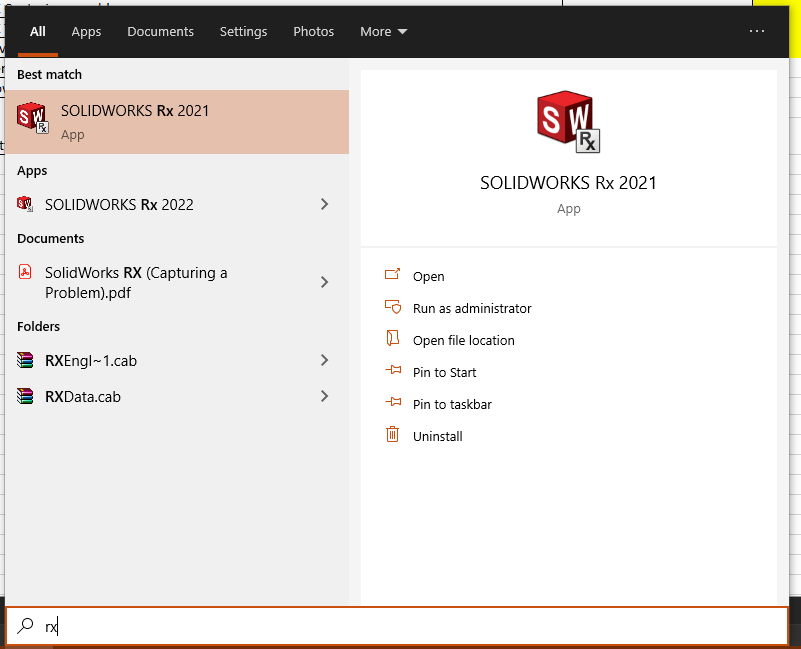Image resolution: width=801 pixels, height=649 pixels.
Task: Select the SOLIDWORKS Rx 2022 app icon
Action: click(24, 204)
